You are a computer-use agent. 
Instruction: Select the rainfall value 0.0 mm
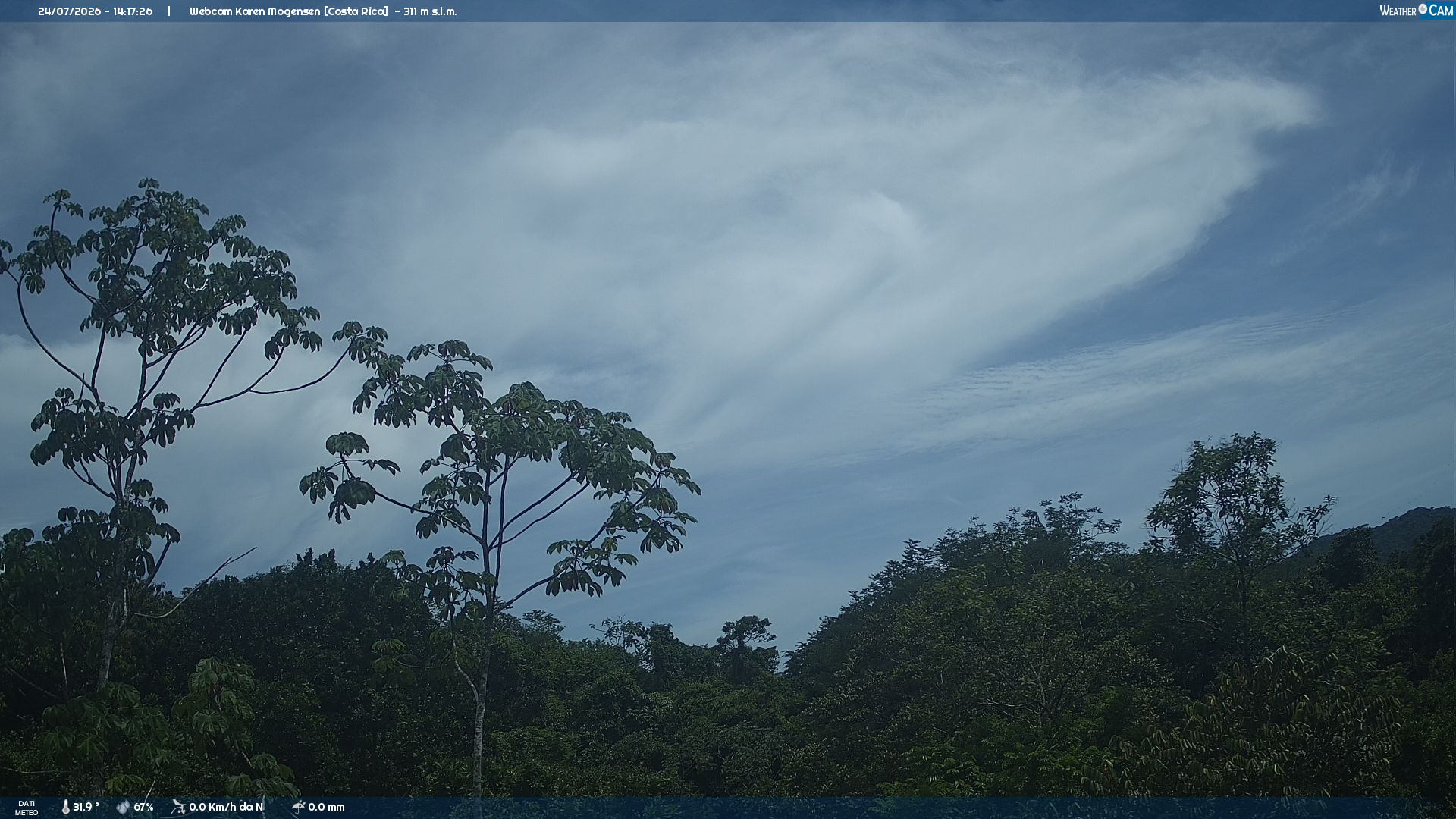[326, 807]
